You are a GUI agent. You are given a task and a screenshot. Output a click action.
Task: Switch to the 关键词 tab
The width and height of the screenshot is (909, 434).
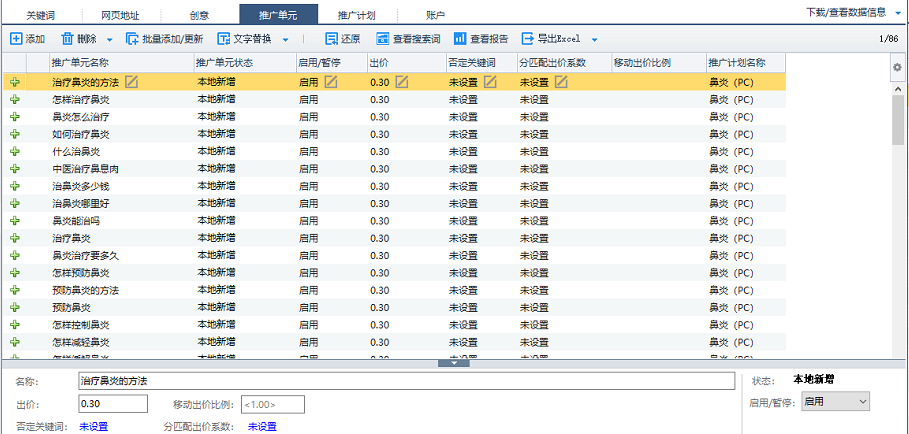41,15
